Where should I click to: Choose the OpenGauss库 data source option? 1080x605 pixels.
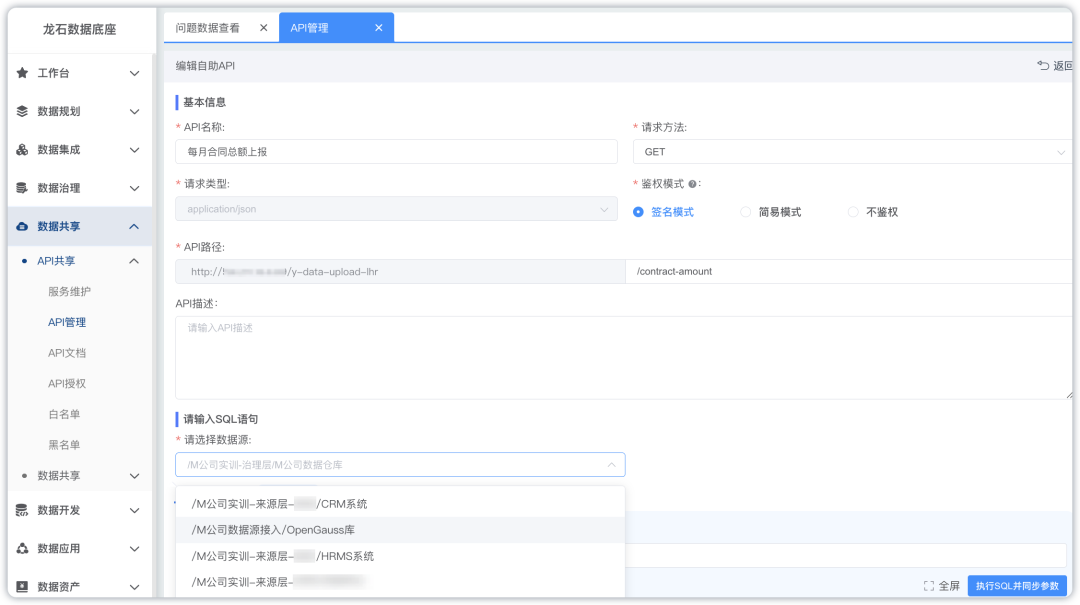pyautogui.click(x=400, y=530)
